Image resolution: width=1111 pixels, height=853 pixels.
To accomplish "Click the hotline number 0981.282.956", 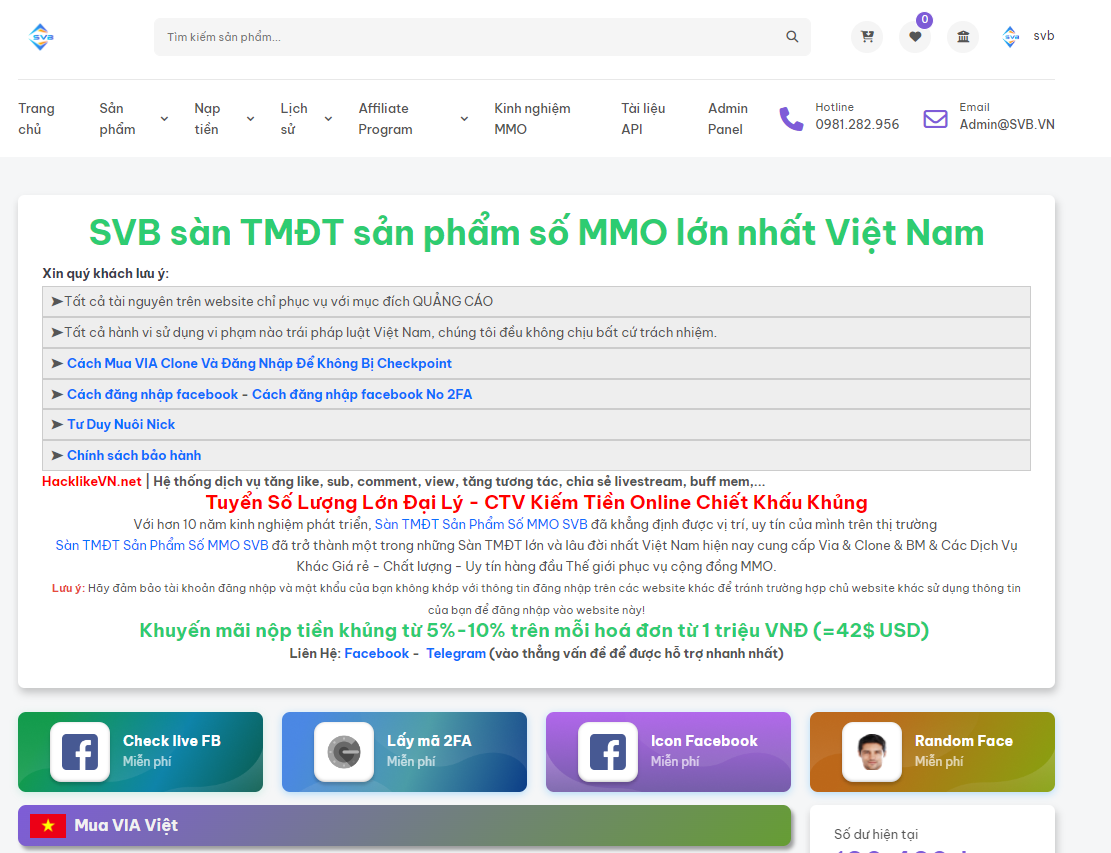I will 857,125.
